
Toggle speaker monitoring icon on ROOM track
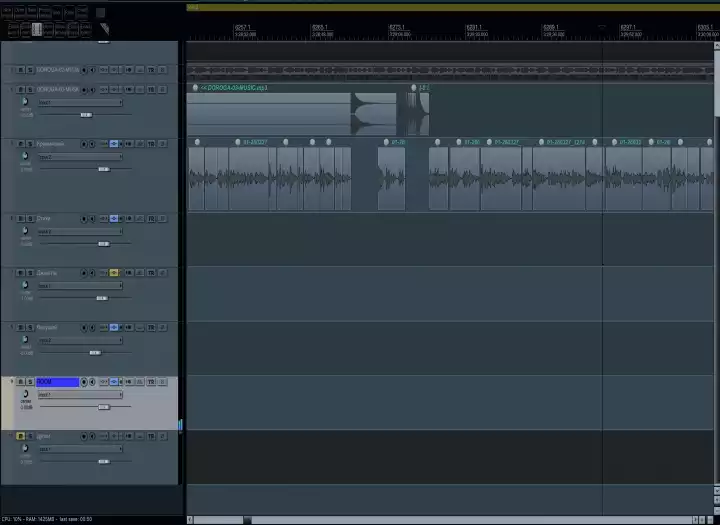[92, 382]
